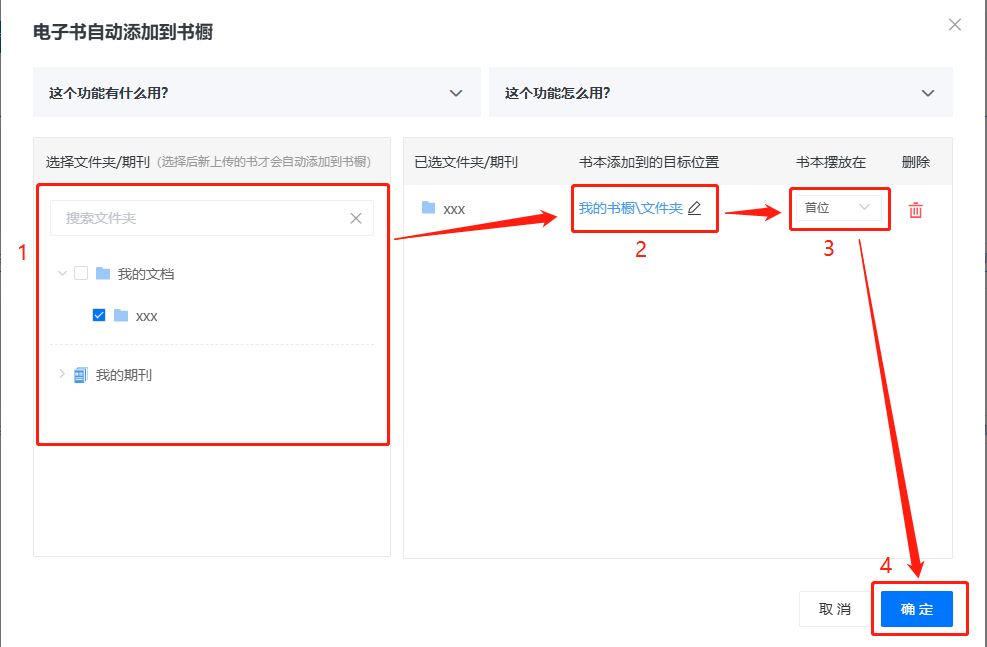The image size is (987, 647).
Task: Focus the 搜索文件夹 search field
Action: pos(200,218)
